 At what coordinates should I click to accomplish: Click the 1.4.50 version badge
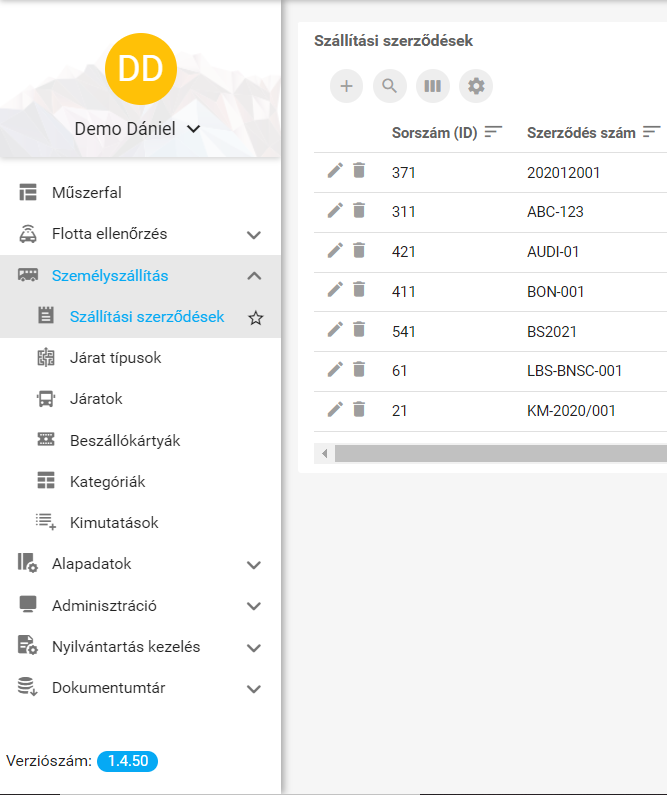(127, 761)
